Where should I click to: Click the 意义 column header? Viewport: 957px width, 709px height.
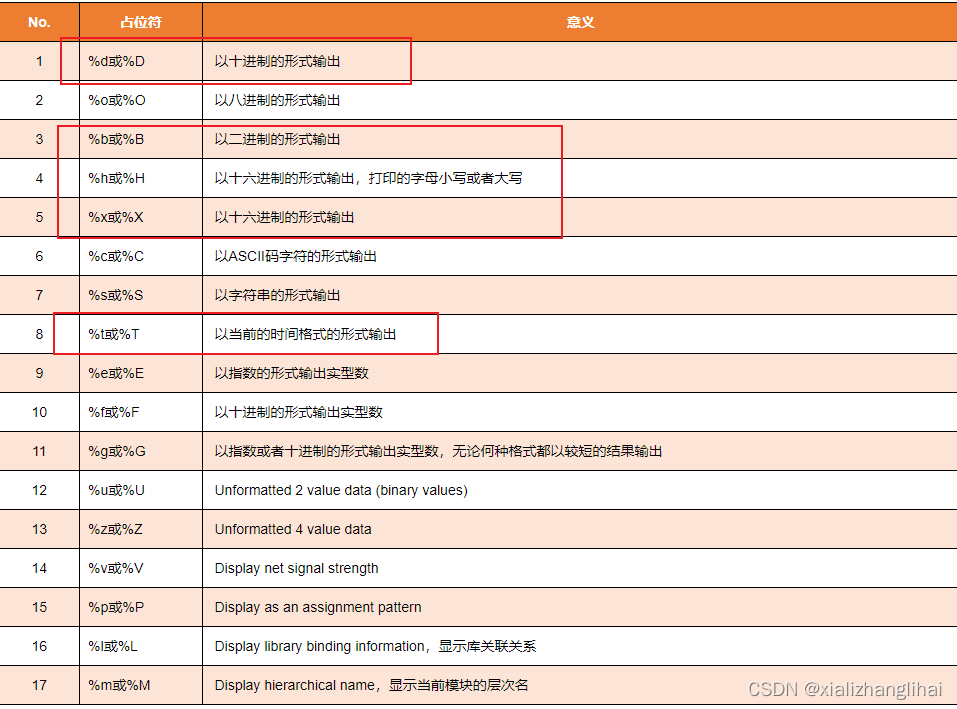[x=580, y=20]
